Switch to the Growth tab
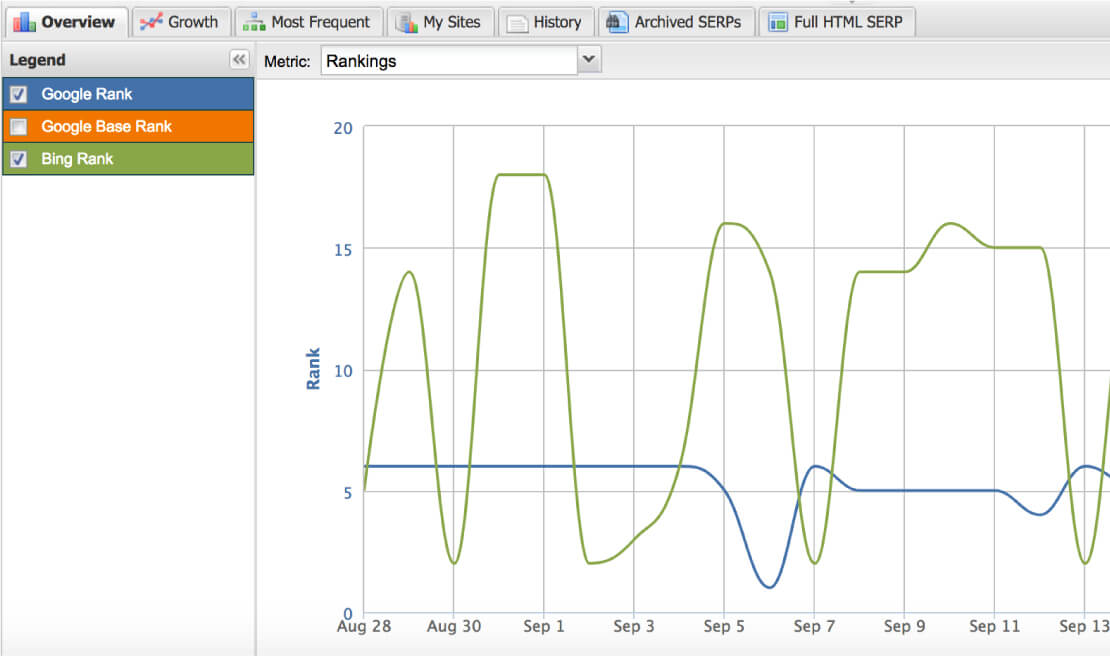1110x656 pixels. coord(192,22)
